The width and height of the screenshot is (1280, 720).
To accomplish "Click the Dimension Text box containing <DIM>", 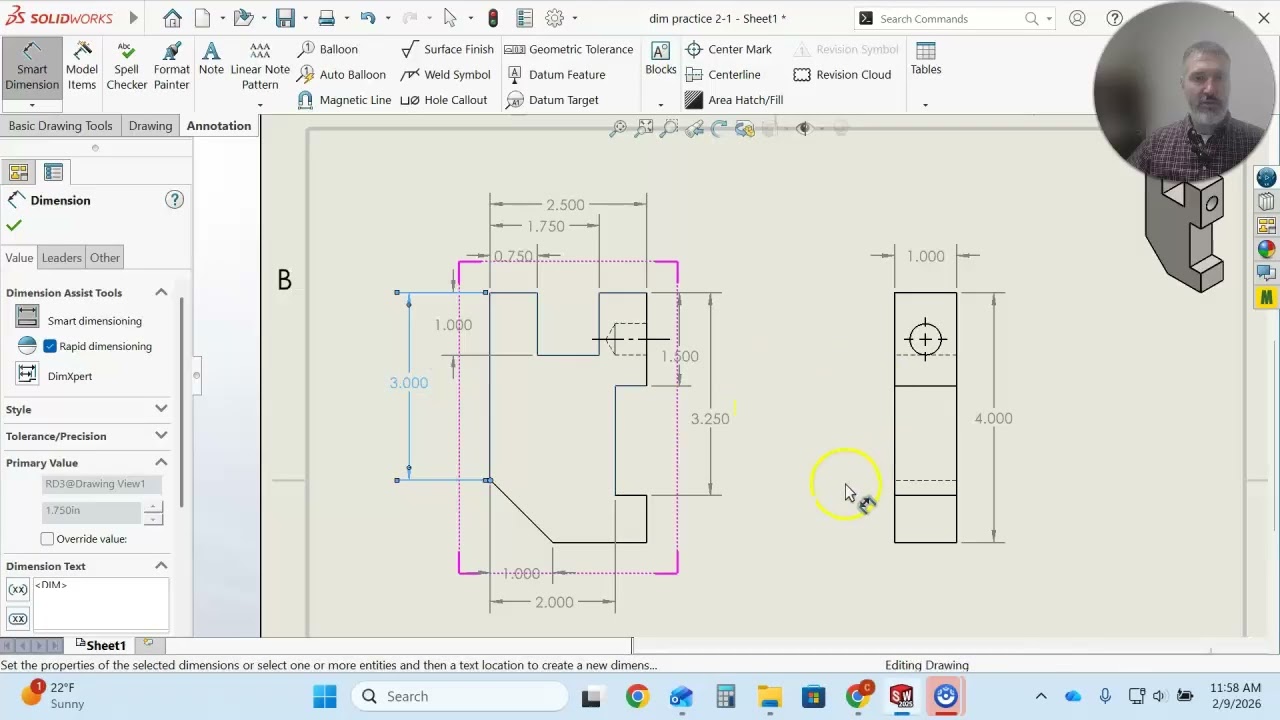I will coord(101,604).
